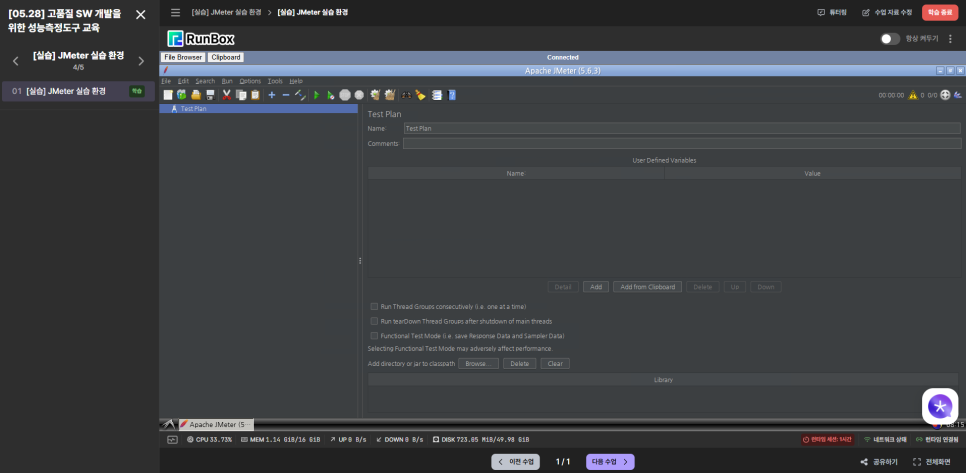Click the remote threads globe icon
This screenshot has width=966, height=473.
click(945, 95)
